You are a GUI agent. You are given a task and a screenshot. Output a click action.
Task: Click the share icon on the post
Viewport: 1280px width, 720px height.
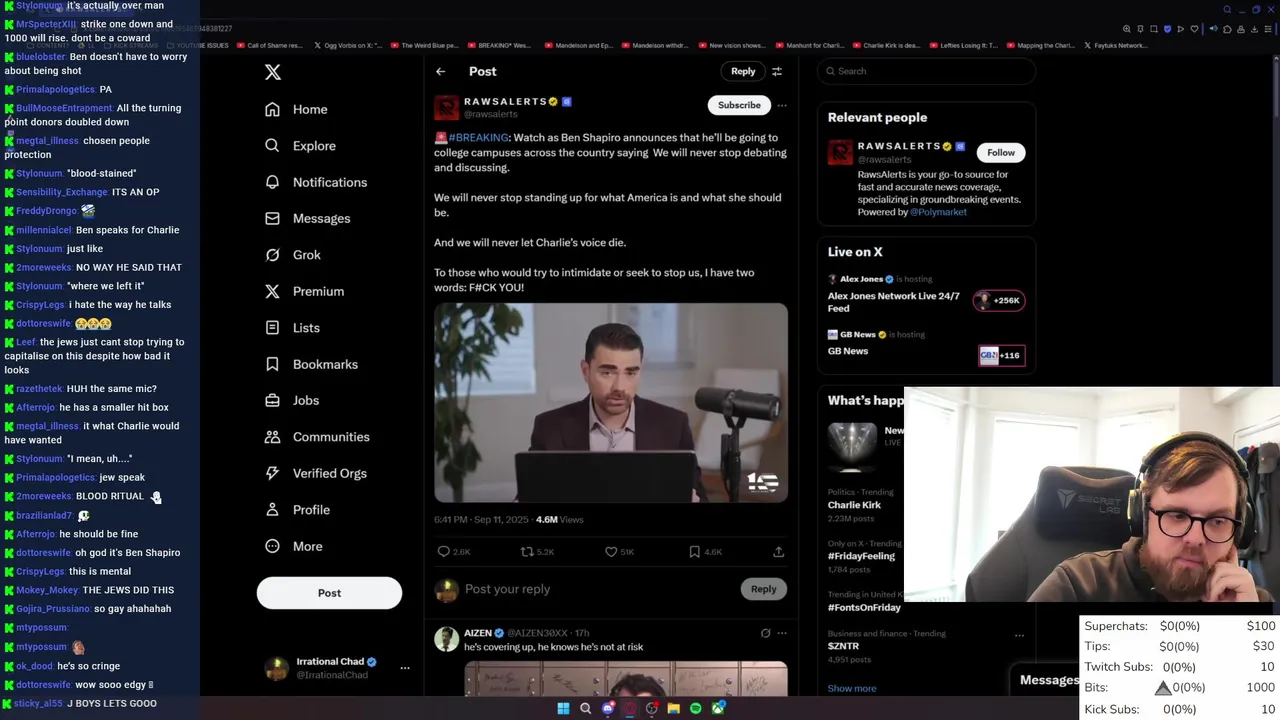(778, 551)
